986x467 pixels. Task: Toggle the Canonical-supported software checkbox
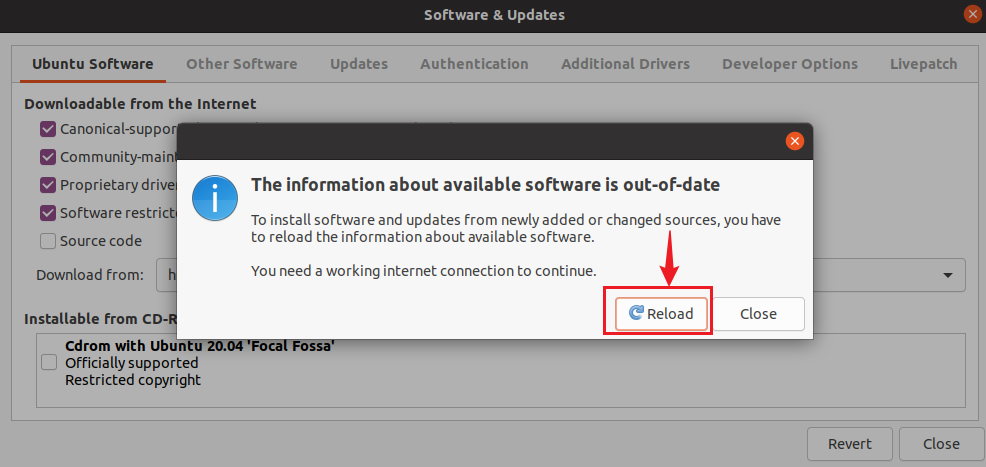tap(48, 129)
